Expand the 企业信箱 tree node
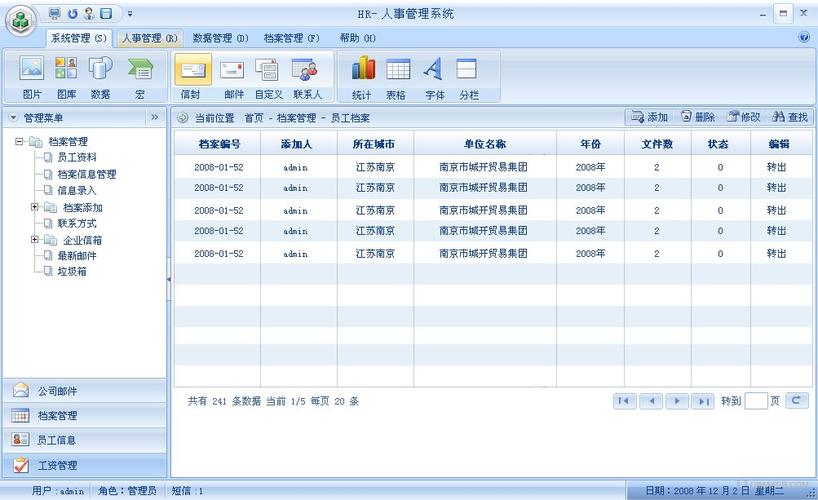The image size is (818, 500). (x=34, y=240)
